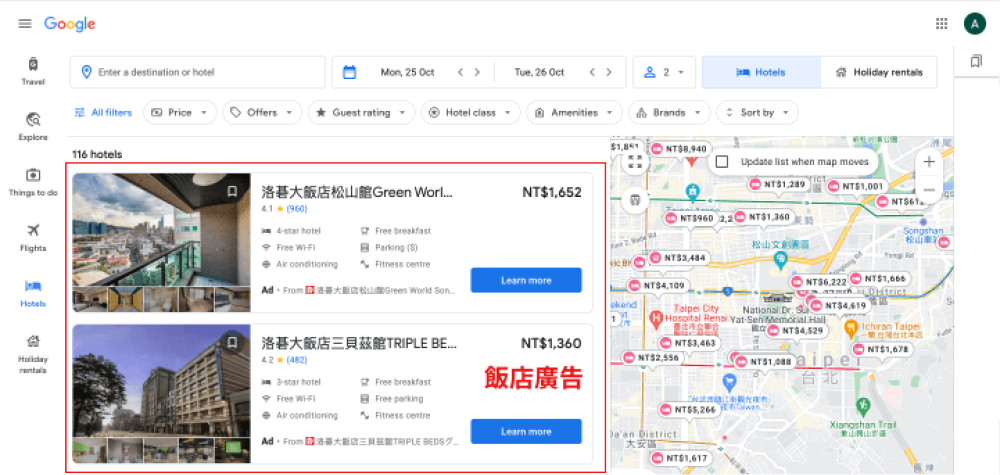Click Mon, 25 Oct check-in date

408,72
